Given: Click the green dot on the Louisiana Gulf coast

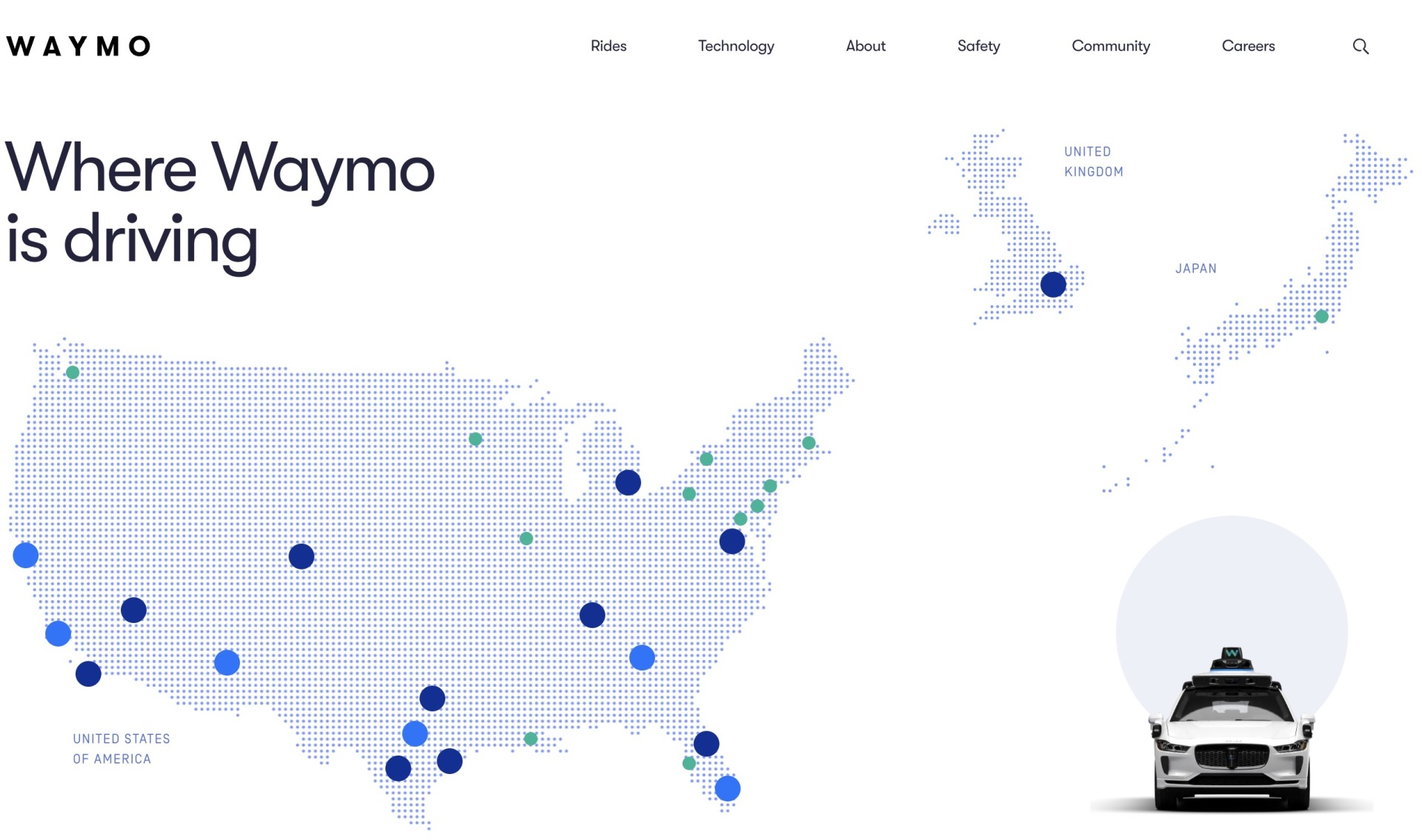Looking at the screenshot, I should pyautogui.click(x=531, y=739).
